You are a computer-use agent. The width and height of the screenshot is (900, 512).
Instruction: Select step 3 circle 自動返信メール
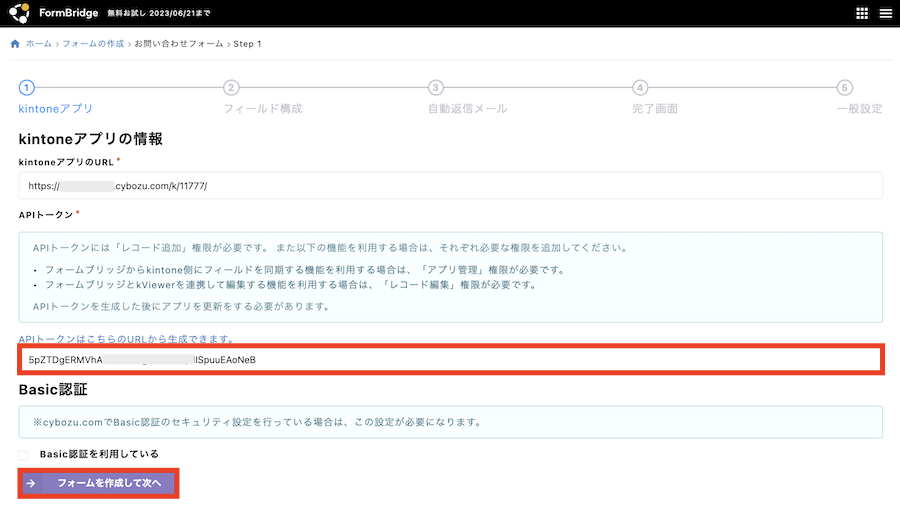point(436,88)
